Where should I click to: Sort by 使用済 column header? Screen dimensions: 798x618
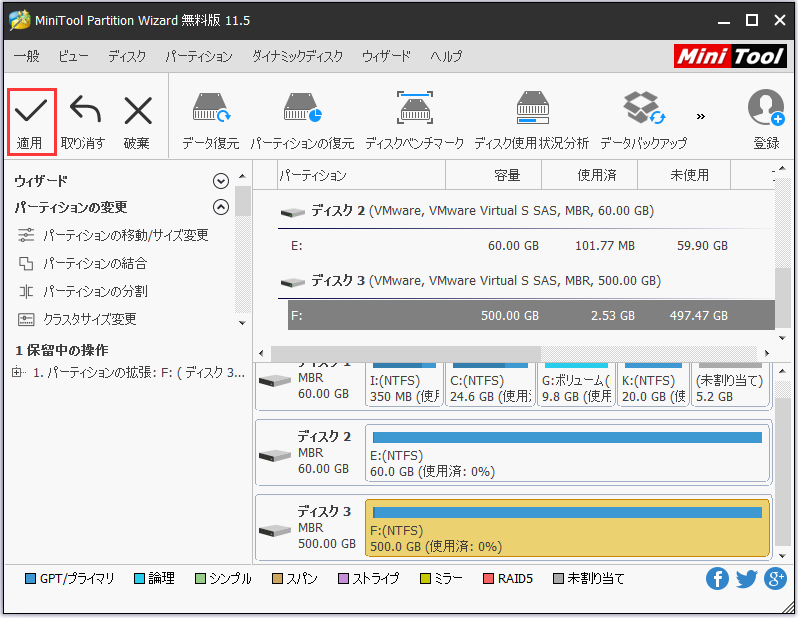pos(589,175)
